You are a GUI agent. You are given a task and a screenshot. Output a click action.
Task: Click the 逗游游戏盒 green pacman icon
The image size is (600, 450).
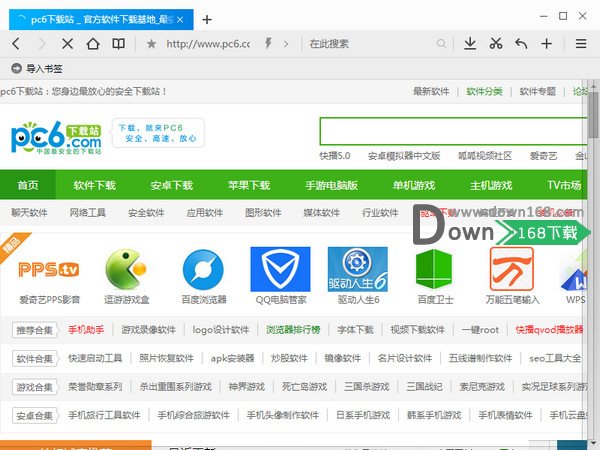pyautogui.click(x=126, y=269)
